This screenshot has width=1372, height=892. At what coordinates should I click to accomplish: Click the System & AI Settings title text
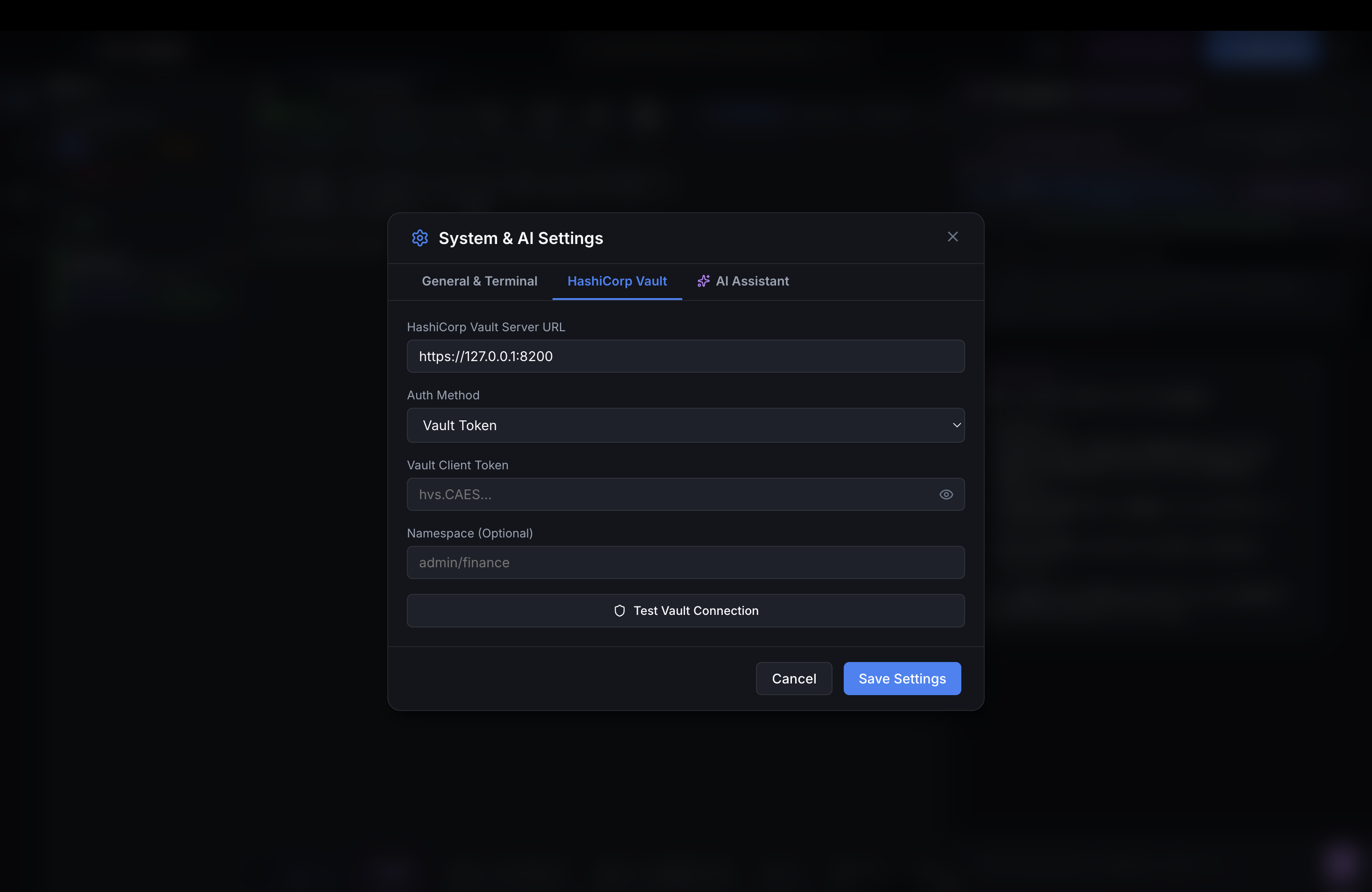(x=520, y=238)
